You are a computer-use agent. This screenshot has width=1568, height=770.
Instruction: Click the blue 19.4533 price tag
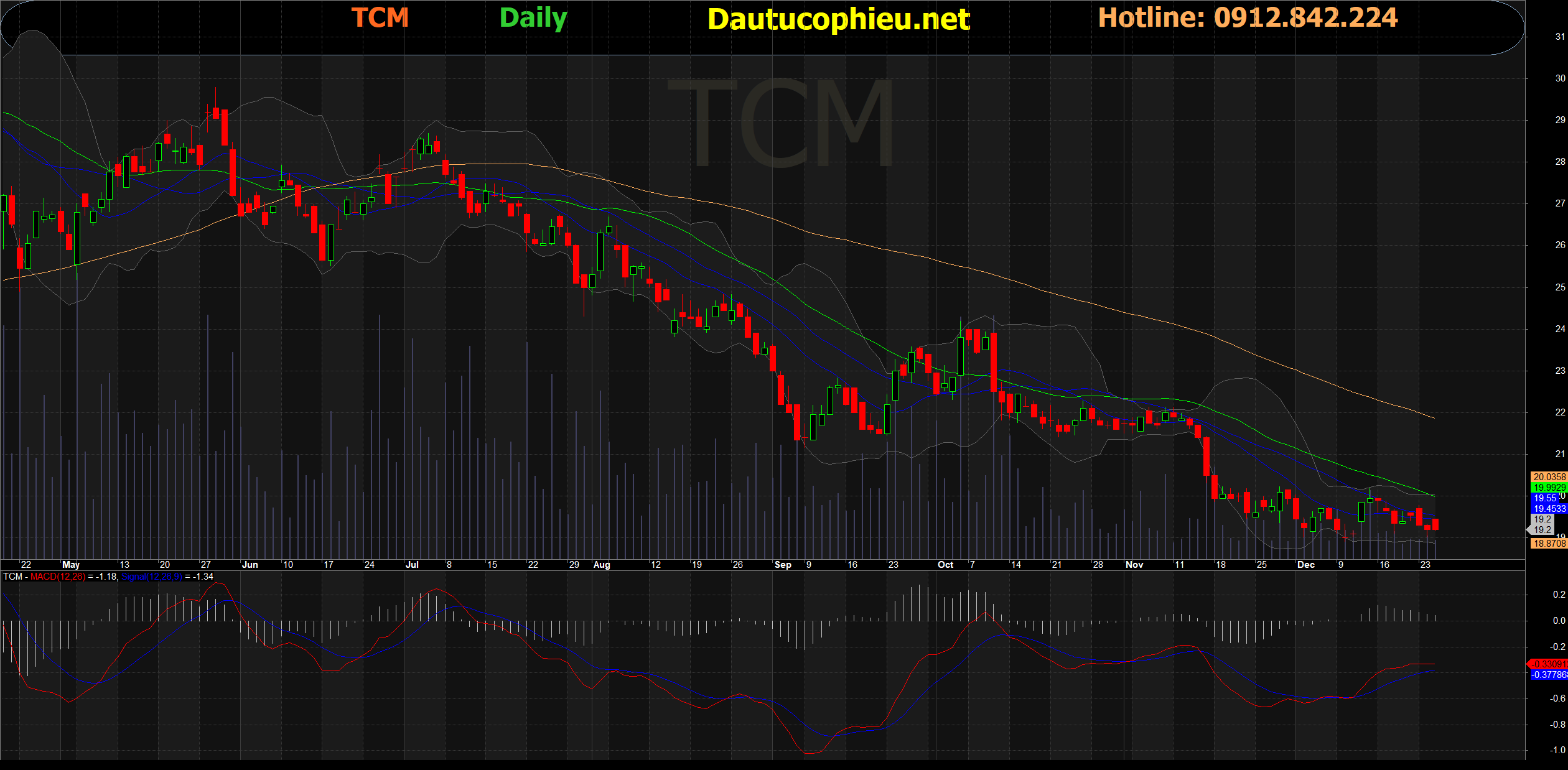1549,509
